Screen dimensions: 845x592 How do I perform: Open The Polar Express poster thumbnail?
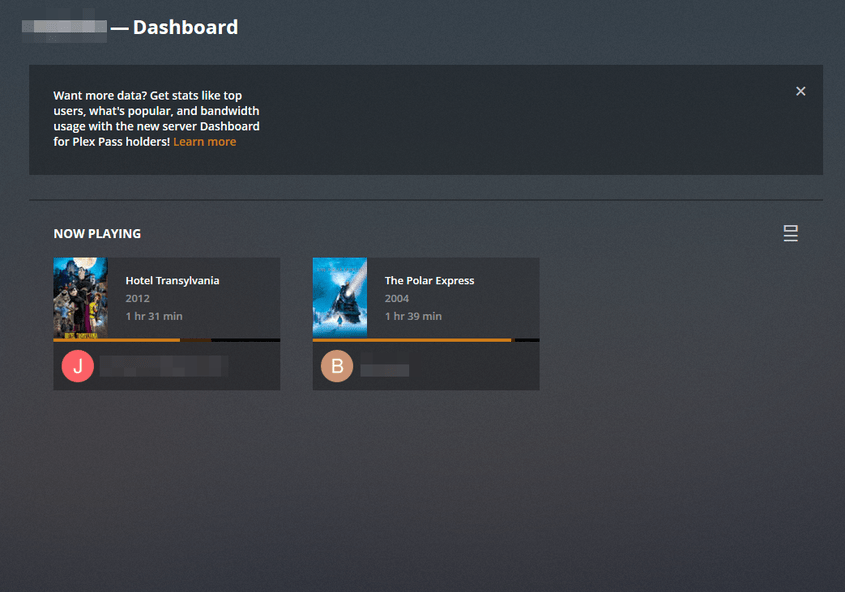click(x=340, y=298)
